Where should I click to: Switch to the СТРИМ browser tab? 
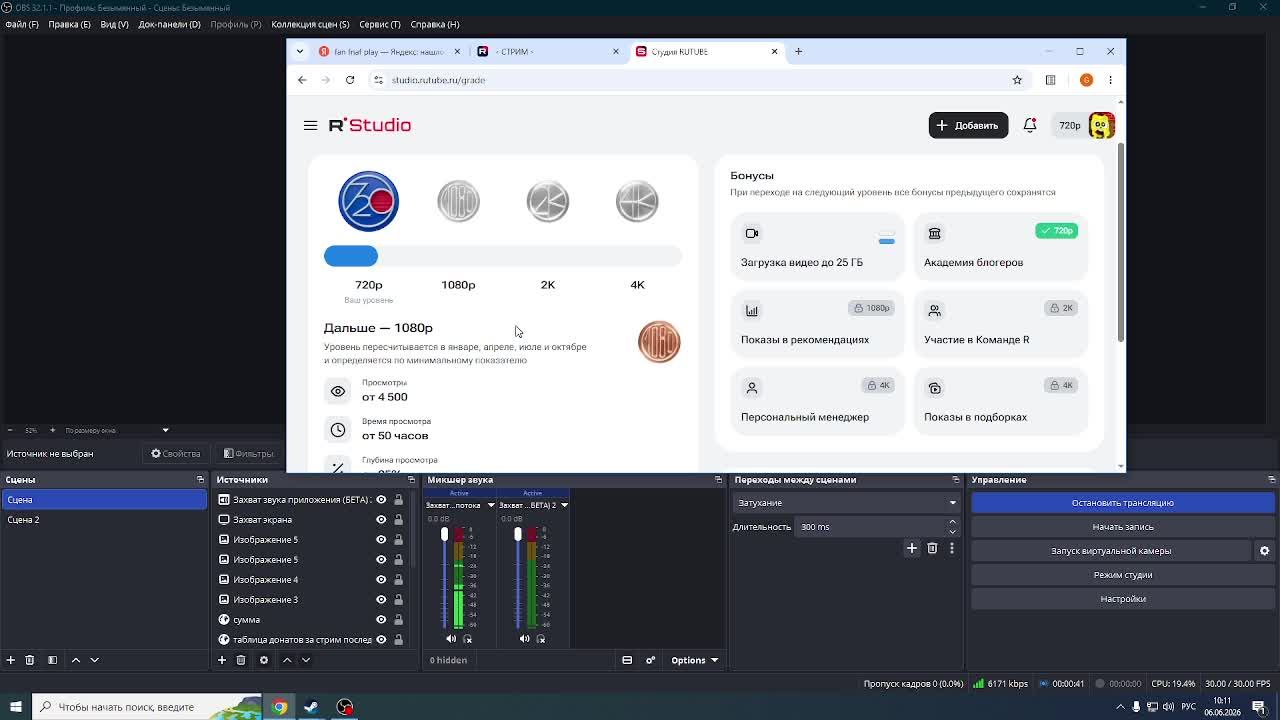[549, 51]
